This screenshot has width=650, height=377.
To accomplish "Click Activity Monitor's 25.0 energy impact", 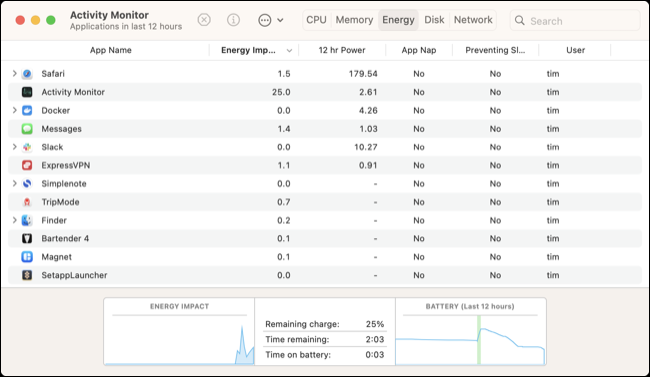I will tap(281, 92).
